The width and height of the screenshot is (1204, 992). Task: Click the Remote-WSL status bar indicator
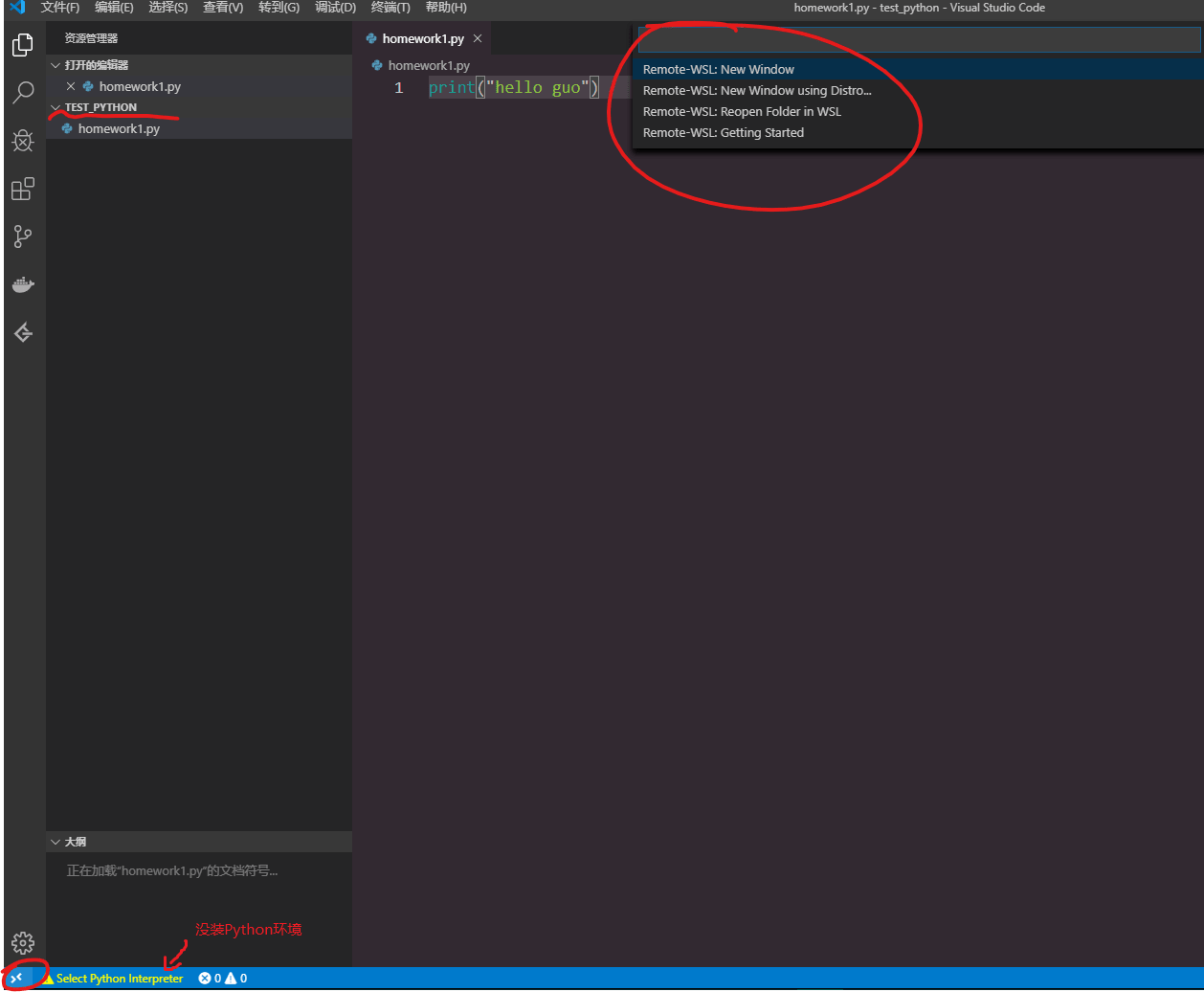[x=16, y=978]
